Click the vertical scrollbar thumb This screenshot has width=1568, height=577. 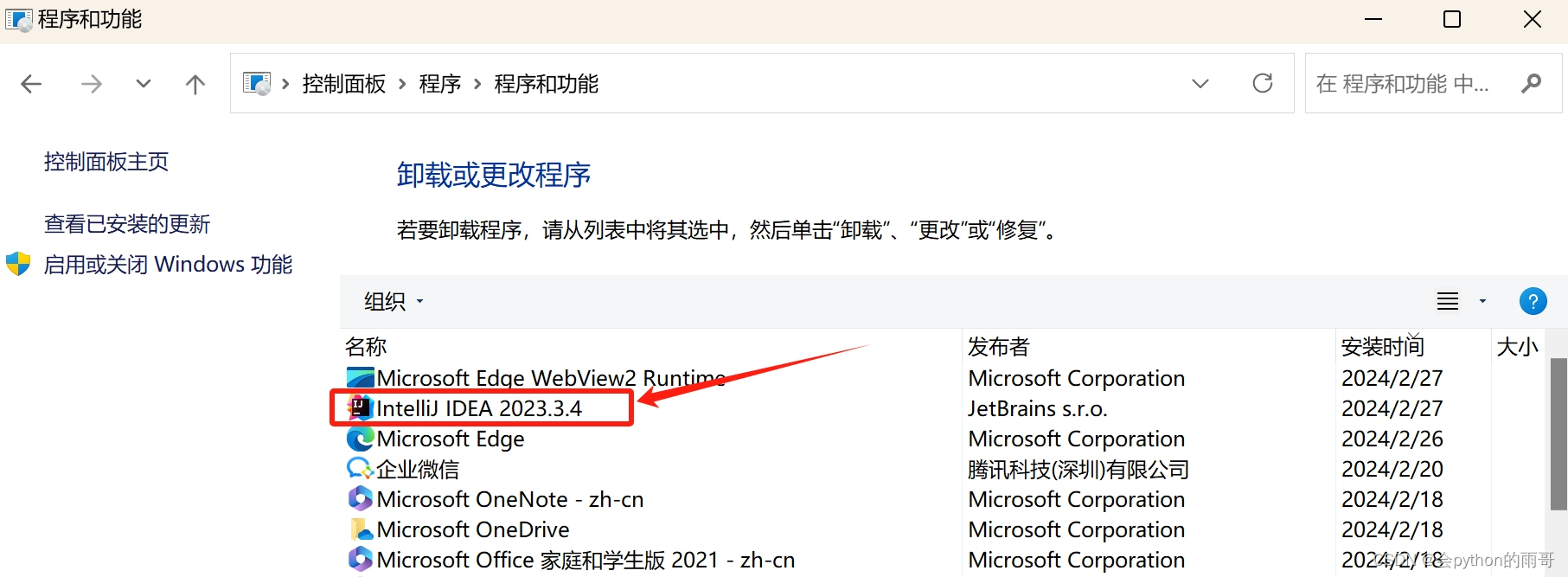coord(1558,434)
